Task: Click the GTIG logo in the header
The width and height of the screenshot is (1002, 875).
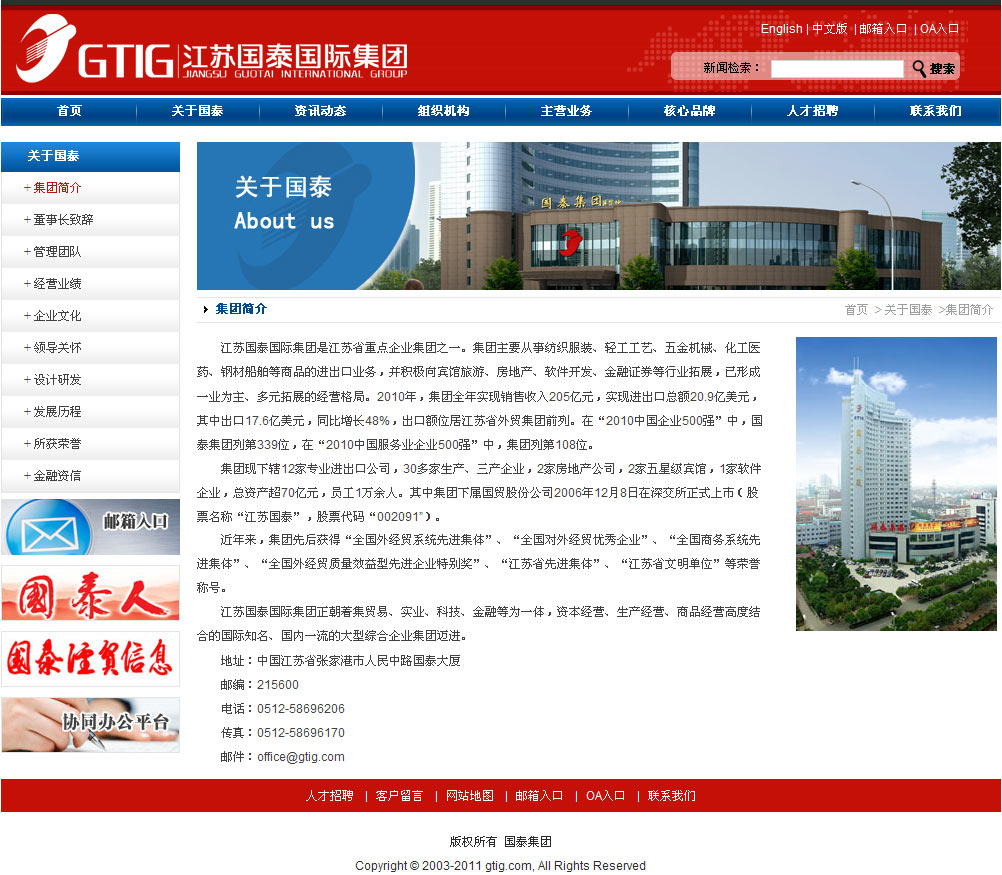Action: coord(212,49)
